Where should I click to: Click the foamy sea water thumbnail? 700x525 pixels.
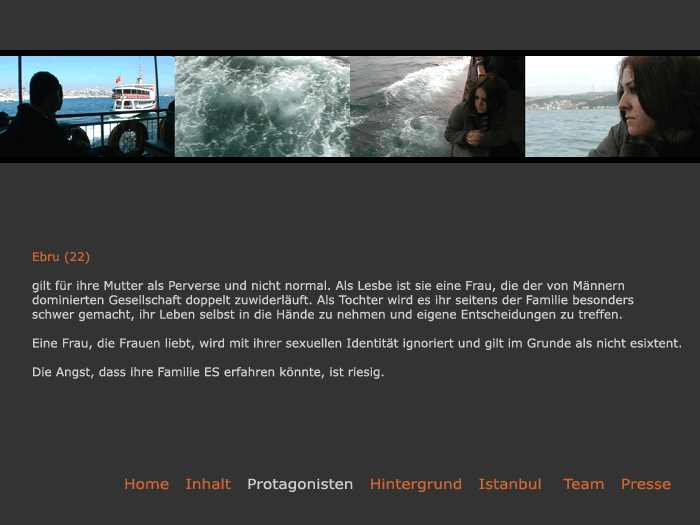pyautogui.click(x=262, y=106)
